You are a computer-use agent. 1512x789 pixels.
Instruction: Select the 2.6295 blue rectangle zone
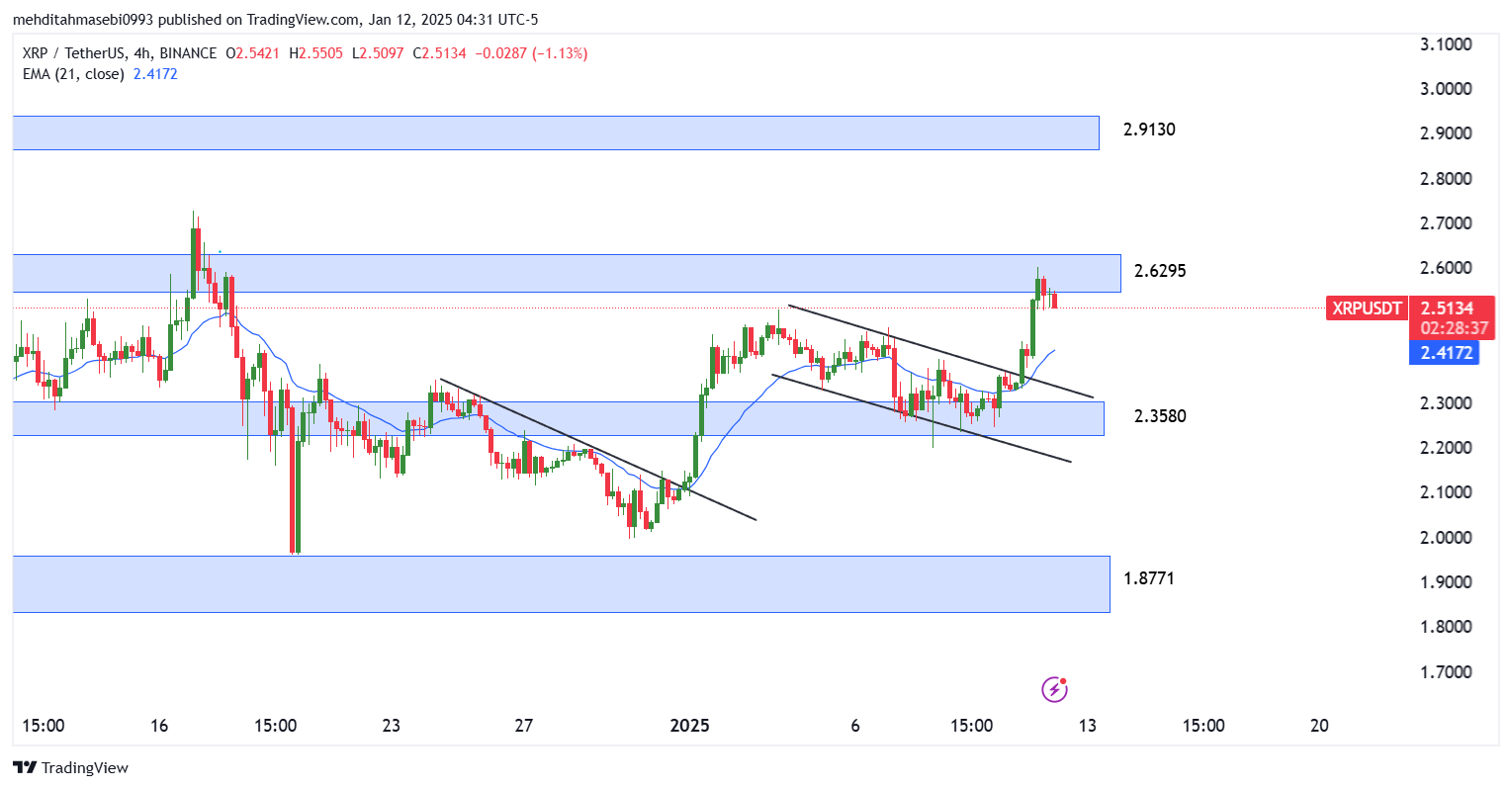pyautogui.click(x=567, y=273)
